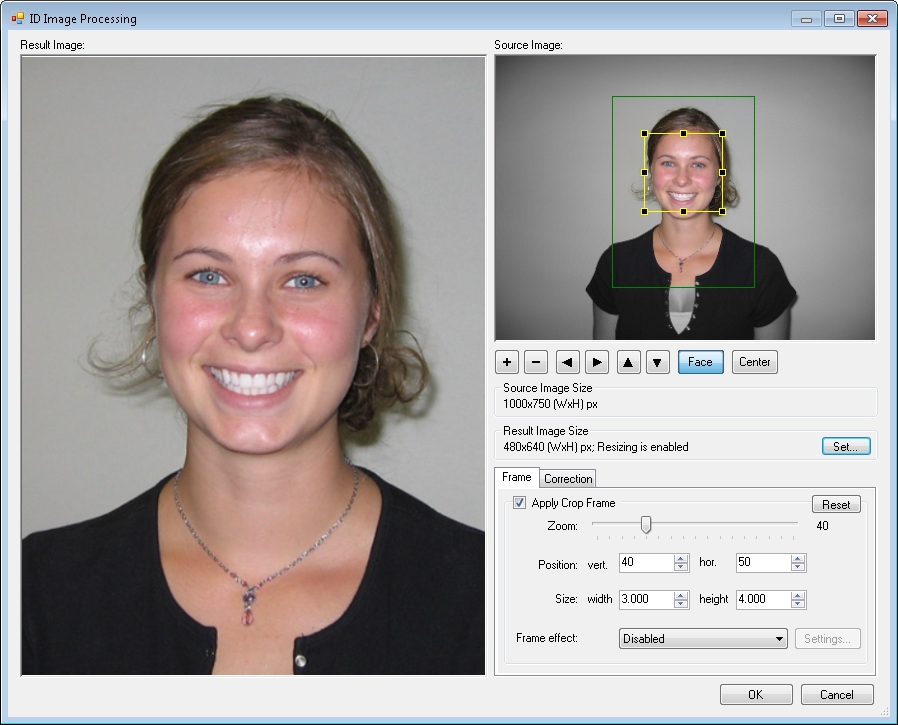Toggle the Face detection button
This screenshot has height=725, width=898.
pyautogui.click(x=700, y=362)
